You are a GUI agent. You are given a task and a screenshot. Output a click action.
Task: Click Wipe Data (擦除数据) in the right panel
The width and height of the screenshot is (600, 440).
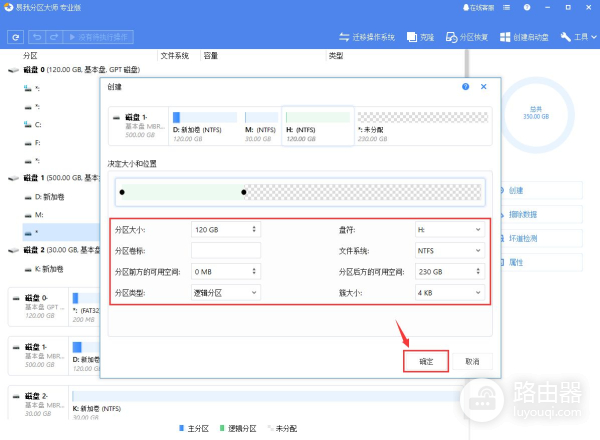click(x=541, y=215)
